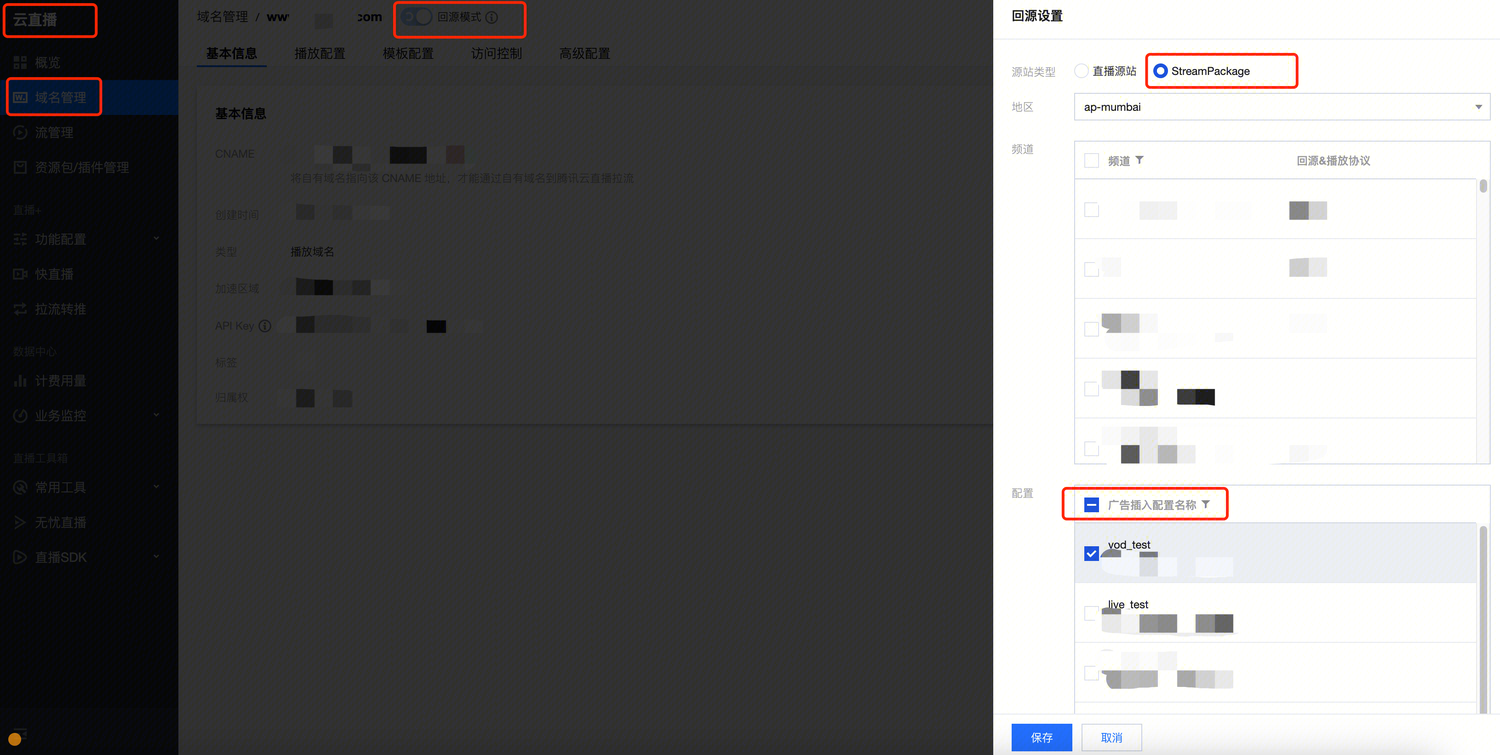Toggle the 广告插入配置名称 header checkbox
The height and width of the screenshot is (755, 1500).
[x=1091, y=506]
